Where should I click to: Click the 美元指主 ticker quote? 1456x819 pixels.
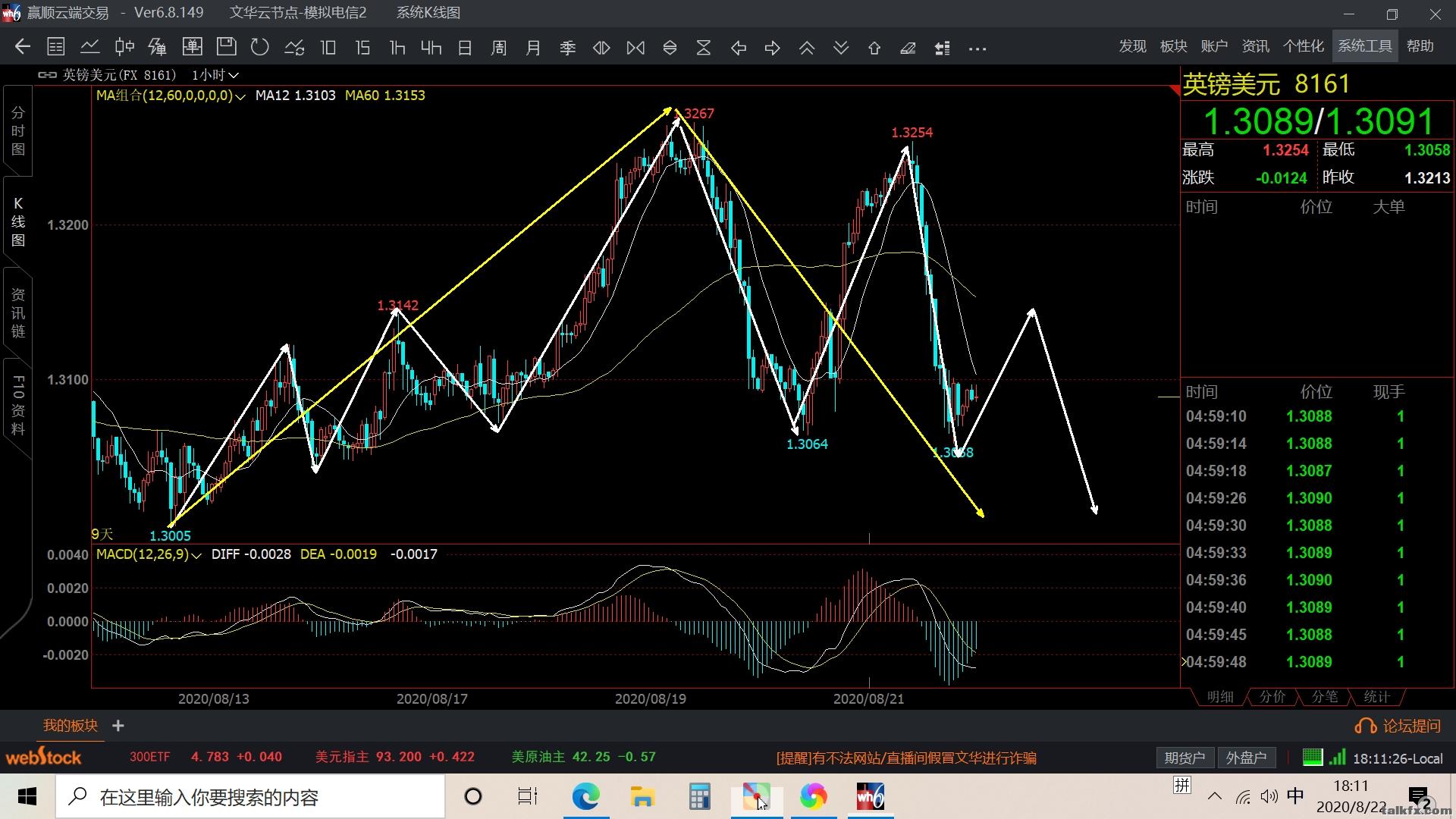[x=395, y=757]
